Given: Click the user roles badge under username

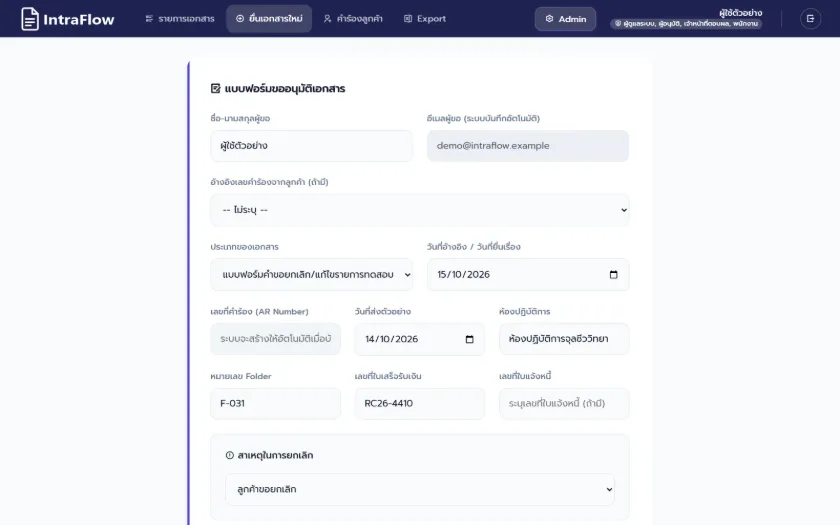Looking at the screenshot, I should pyautogui.click(x=686, y=24).
